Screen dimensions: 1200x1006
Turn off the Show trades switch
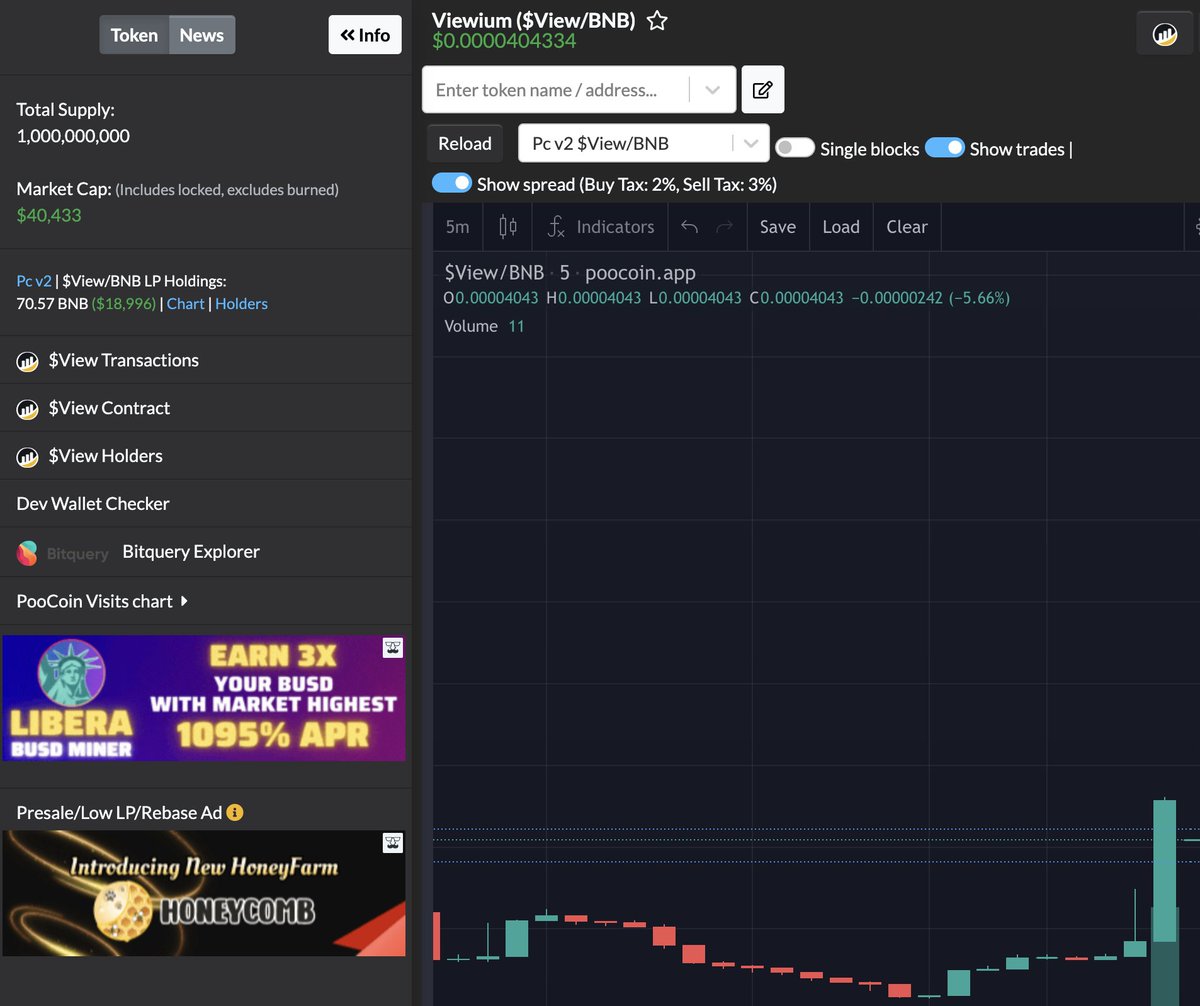click(x=944, y=148)
